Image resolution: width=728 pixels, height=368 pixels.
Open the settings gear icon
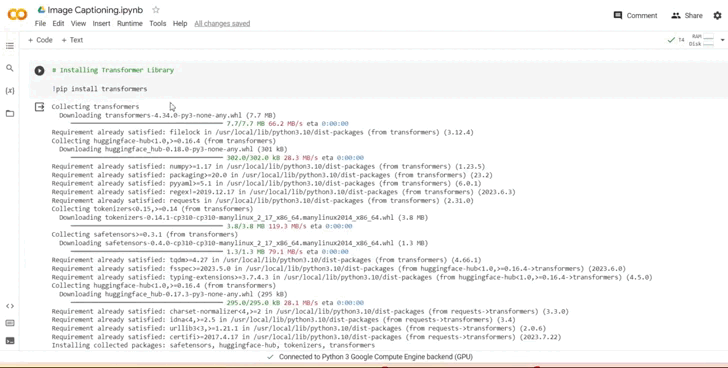[x=717, y=16]
